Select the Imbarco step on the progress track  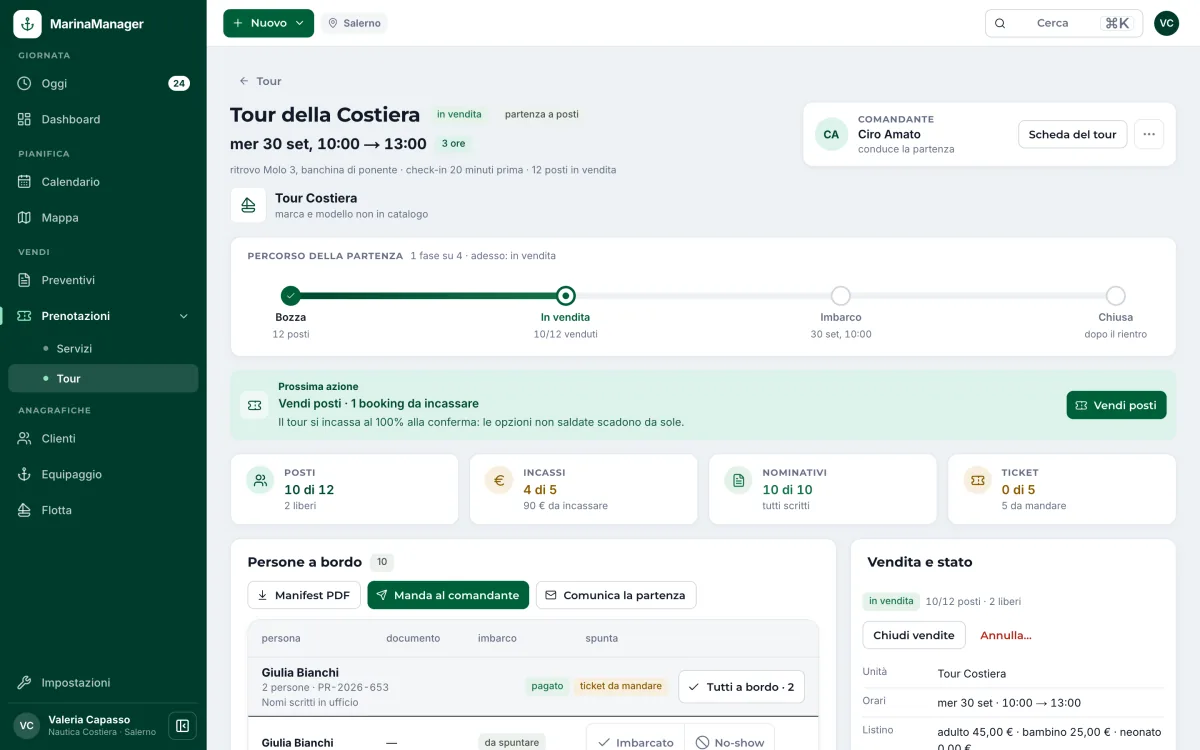(841, 296)
